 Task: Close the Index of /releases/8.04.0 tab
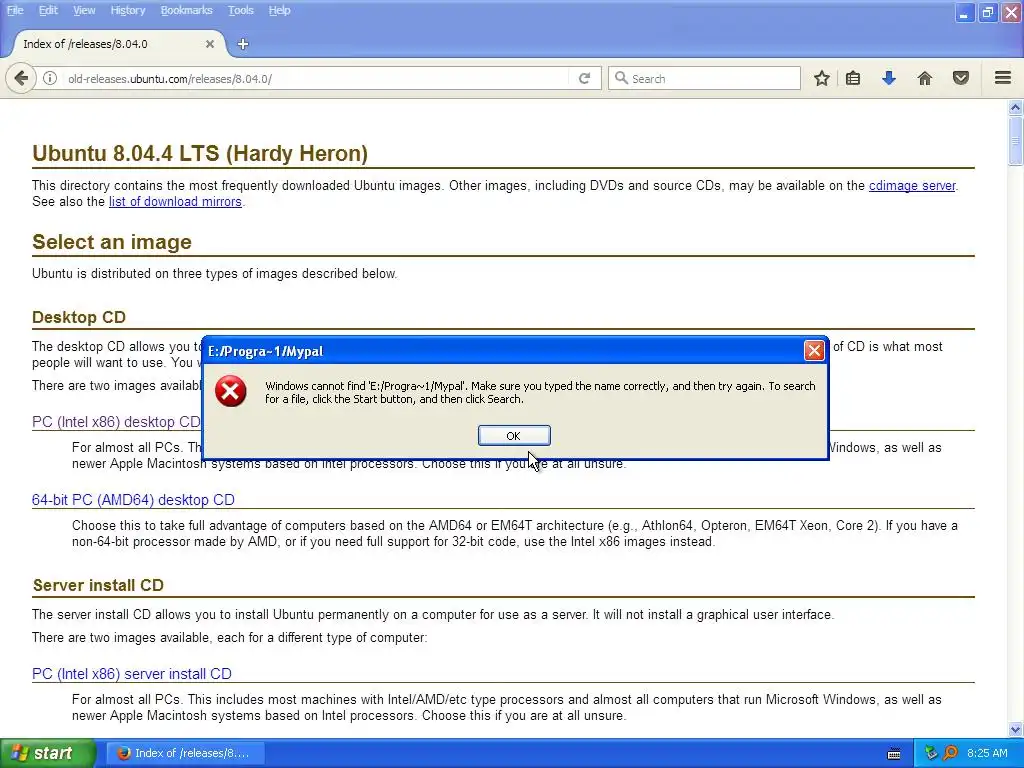(x=210, y=44)
